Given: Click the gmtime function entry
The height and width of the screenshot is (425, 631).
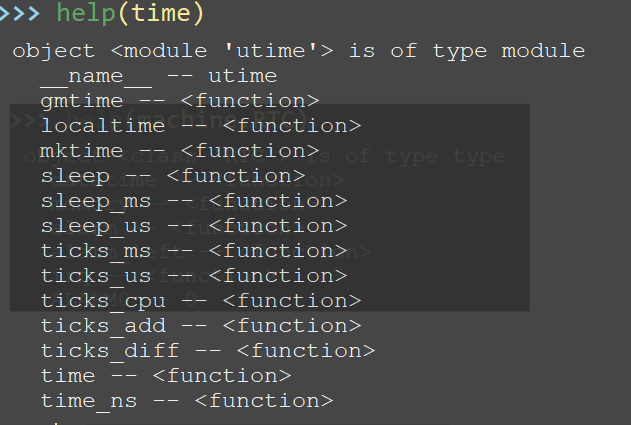Looking at the screenshot, I should coord(180,101).
